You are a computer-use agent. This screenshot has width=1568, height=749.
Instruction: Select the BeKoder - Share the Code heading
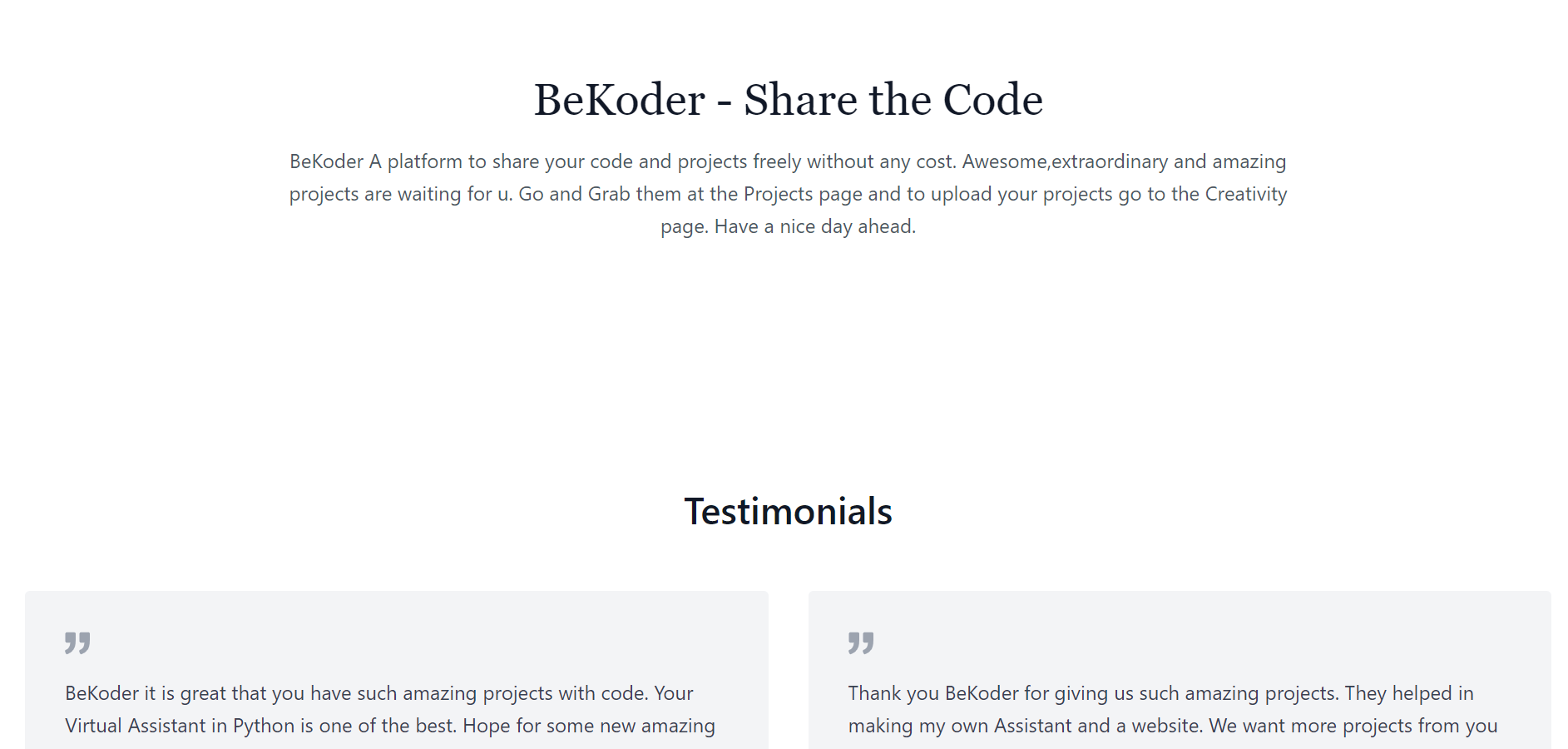788,100
